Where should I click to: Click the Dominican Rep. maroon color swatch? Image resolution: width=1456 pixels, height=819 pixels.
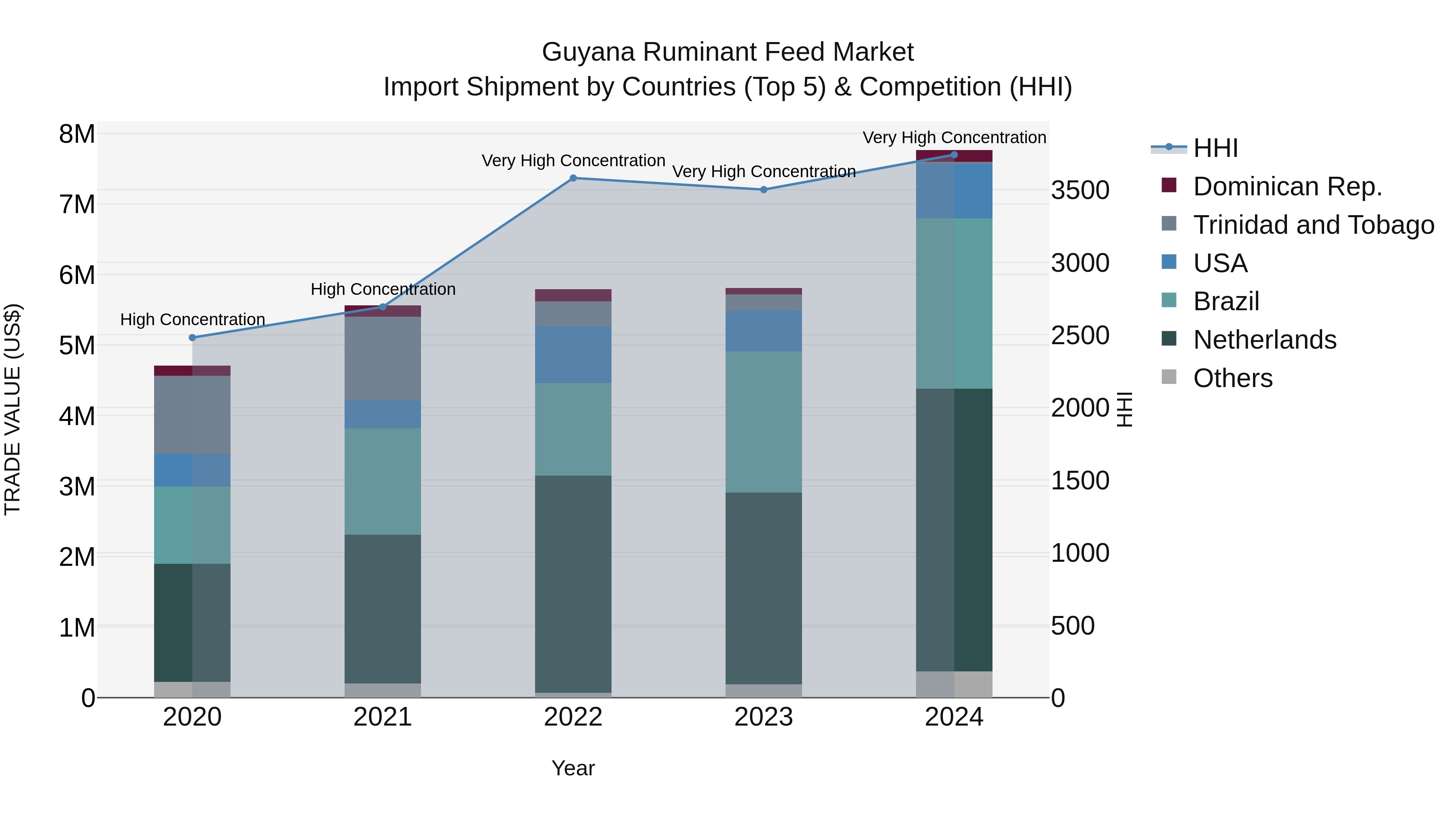pos(1169,185)
